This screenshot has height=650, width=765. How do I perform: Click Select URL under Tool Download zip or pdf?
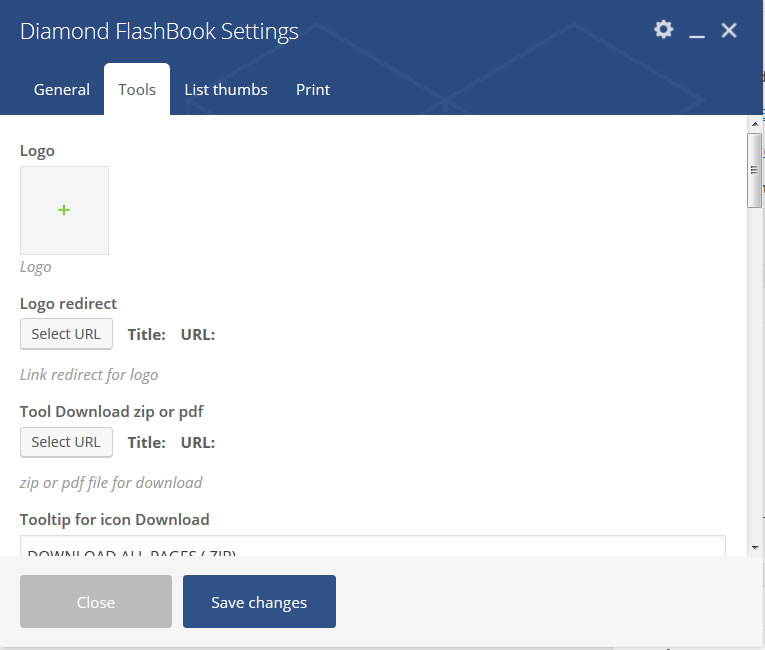[66, 442]
